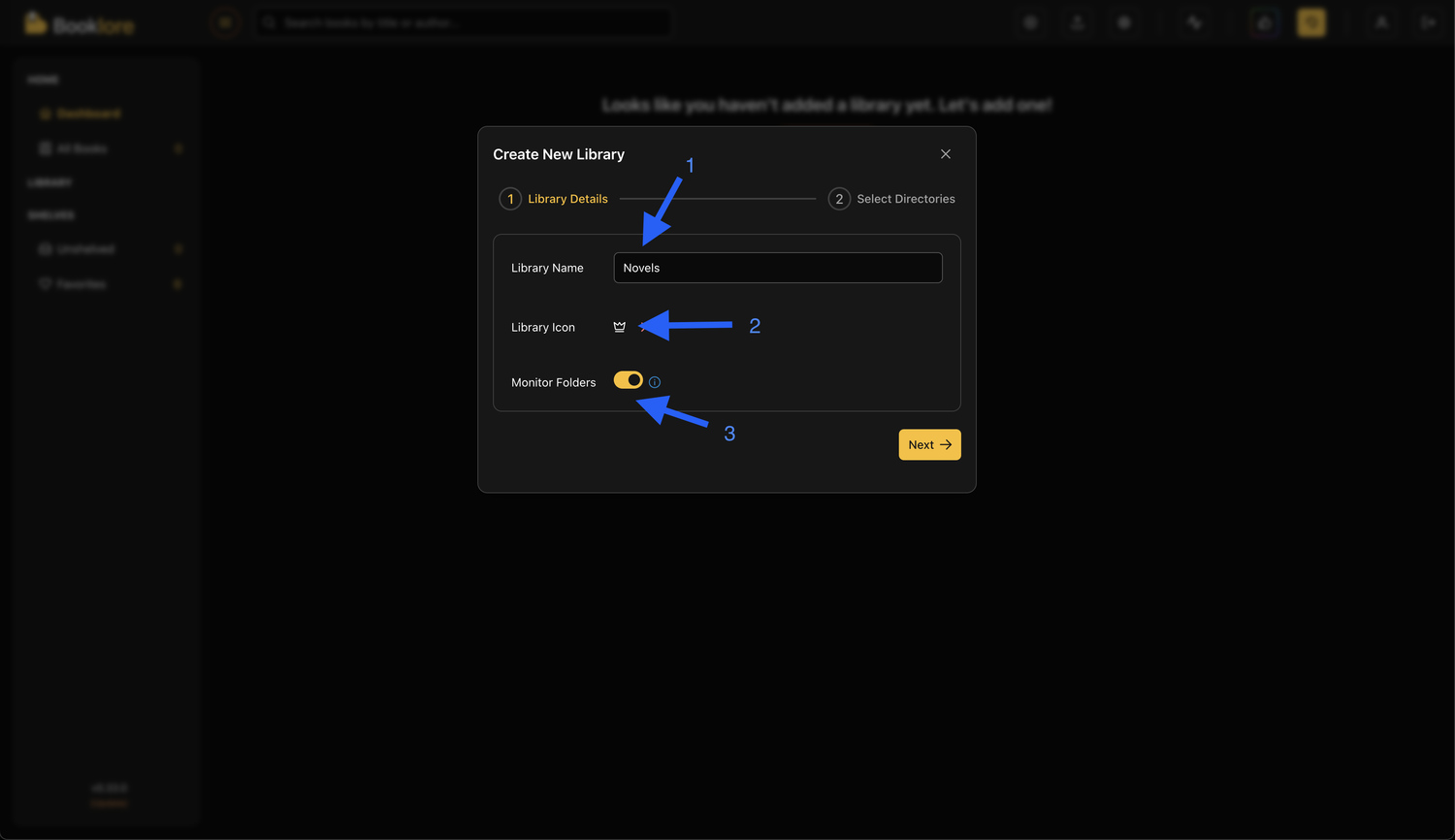This screenshot has height=840, width=1455.
Task: Open the Favorites shelf
Action: (81, 284)
